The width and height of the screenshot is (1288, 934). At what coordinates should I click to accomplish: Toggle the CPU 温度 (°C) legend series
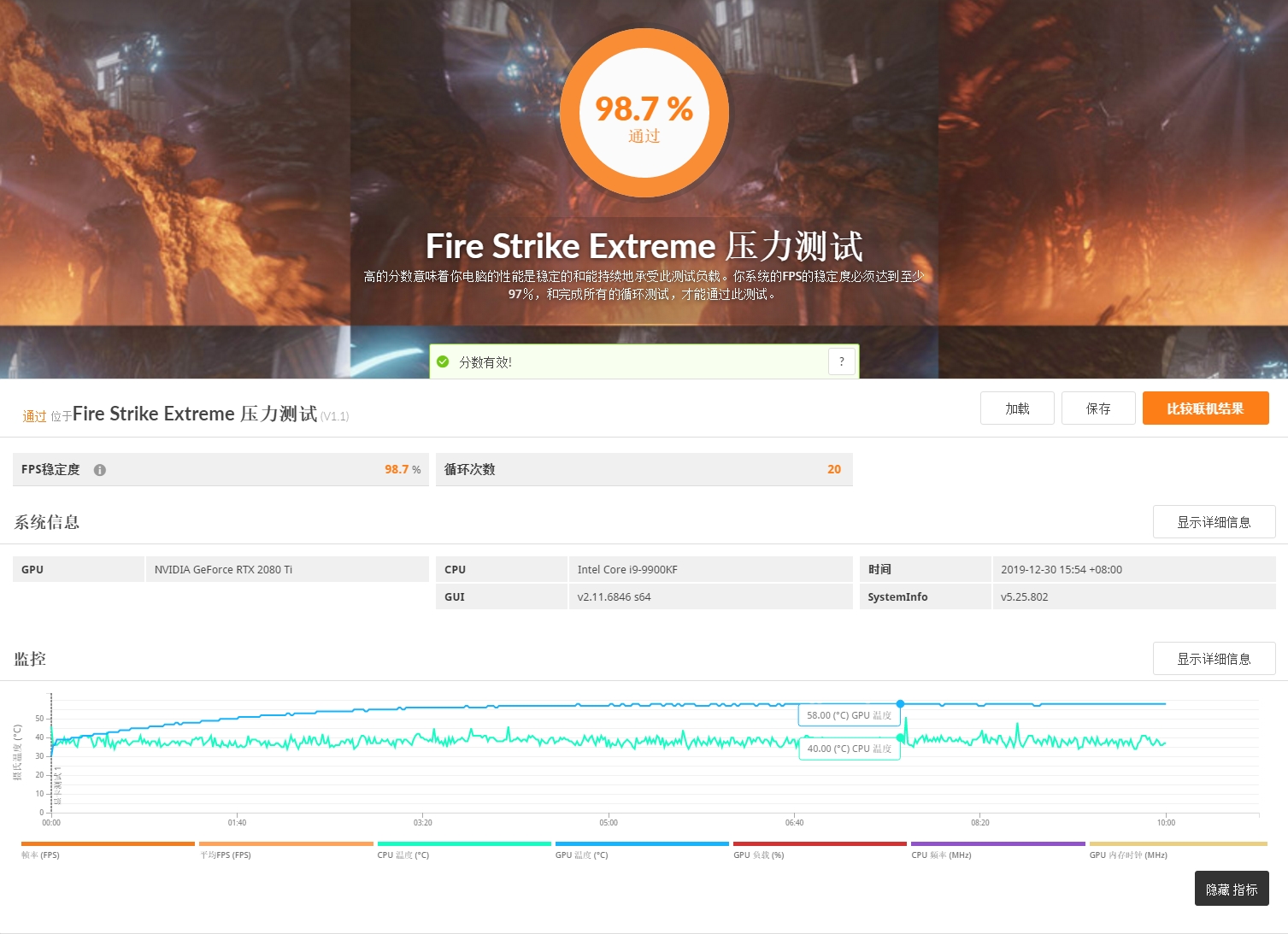tap(464, 849)
